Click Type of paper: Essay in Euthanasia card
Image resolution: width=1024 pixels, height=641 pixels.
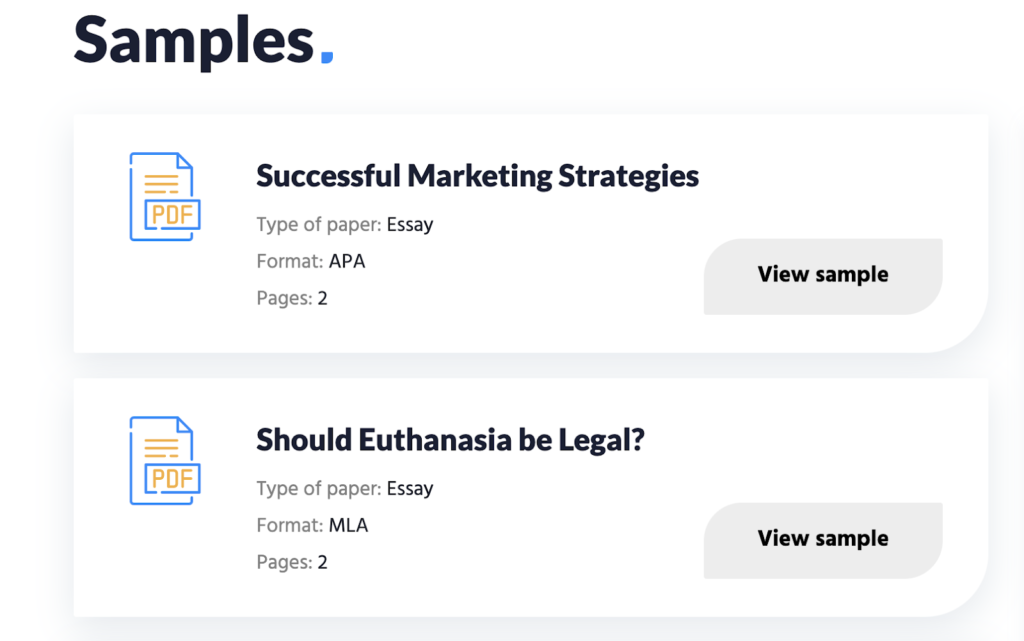[x=345, y=488]
